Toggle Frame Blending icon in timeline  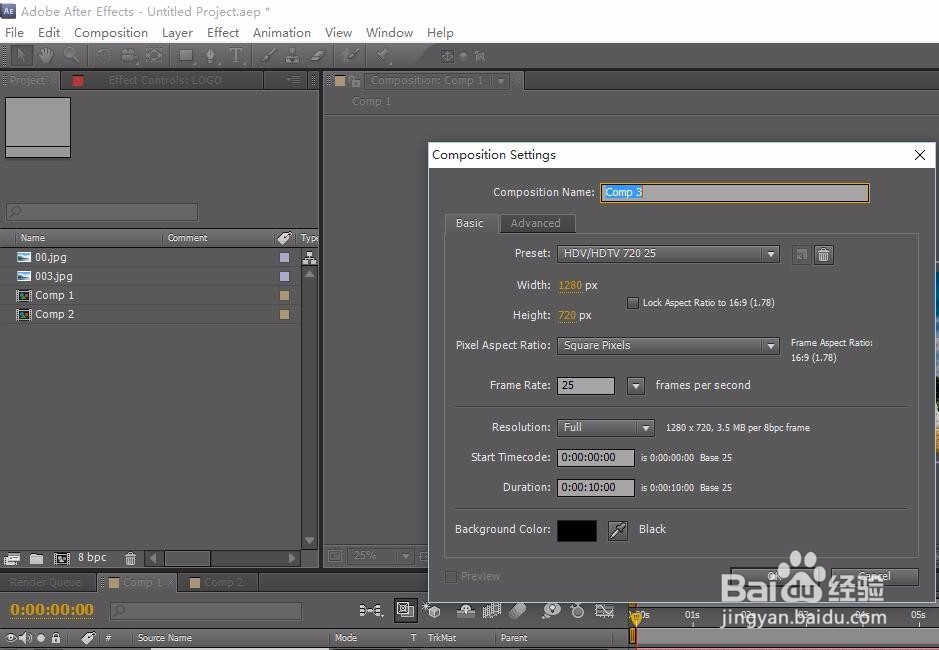(x=492, y=610)
